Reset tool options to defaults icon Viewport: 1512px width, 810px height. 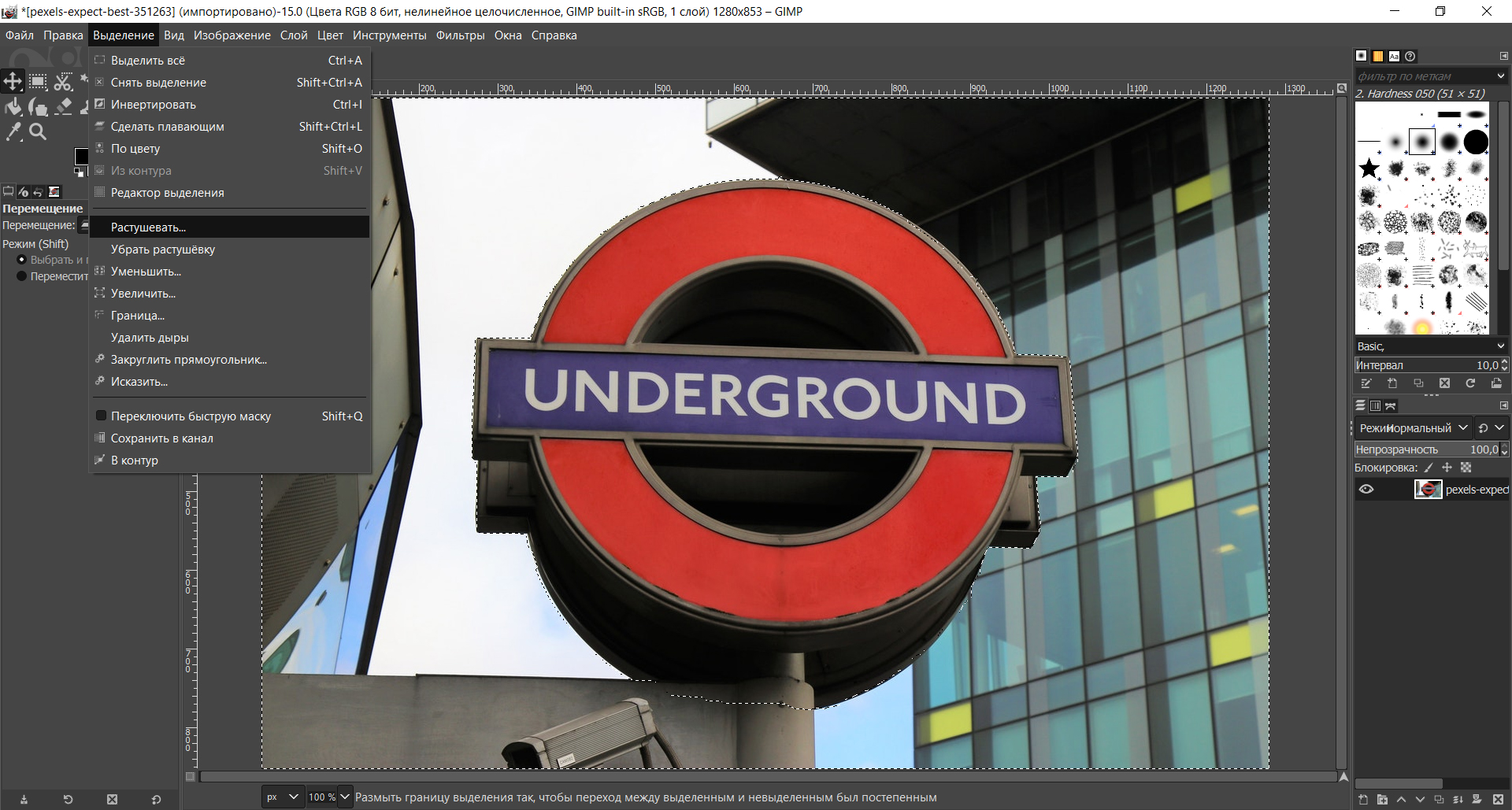tap(156, 799)
